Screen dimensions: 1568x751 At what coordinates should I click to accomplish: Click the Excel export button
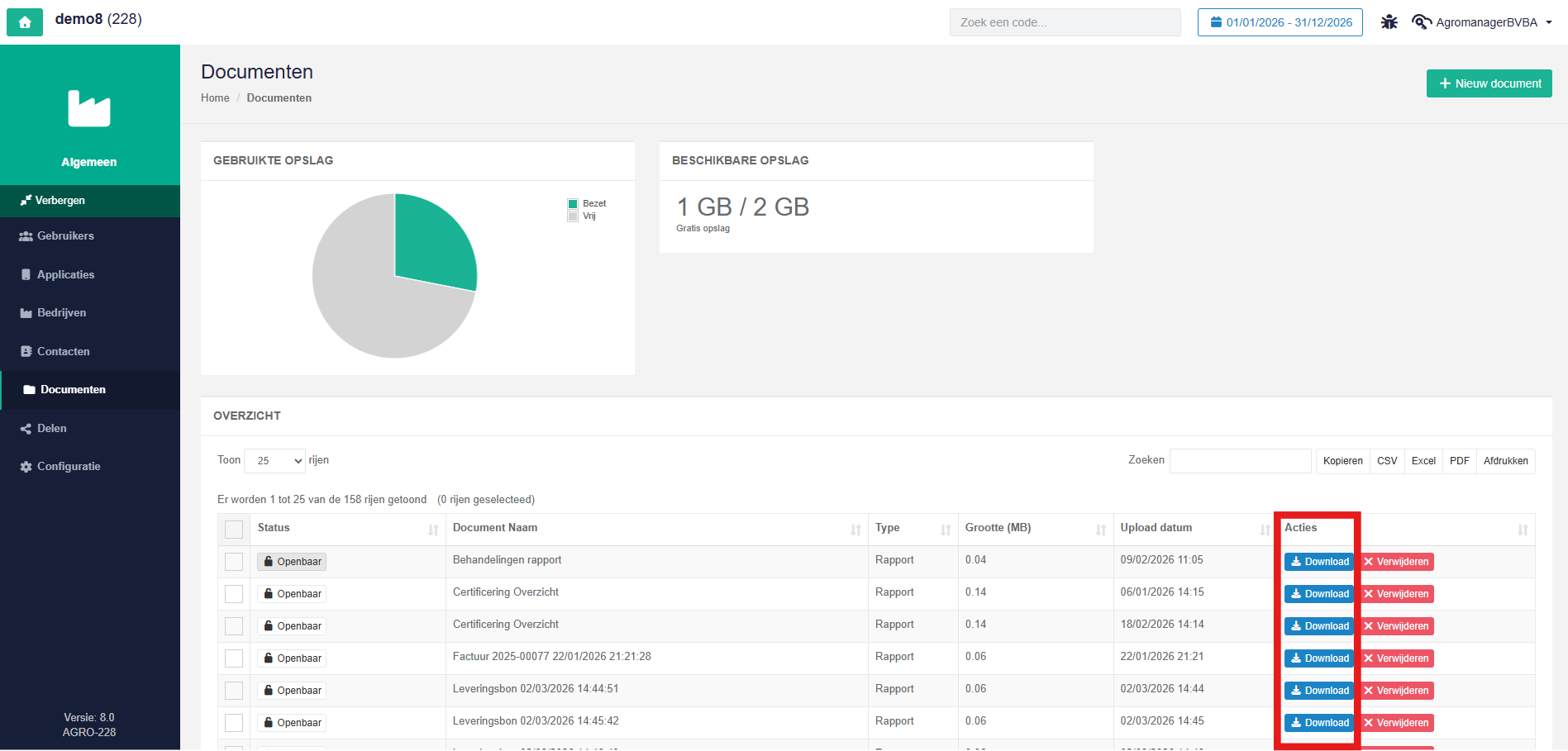[1423, 461]
